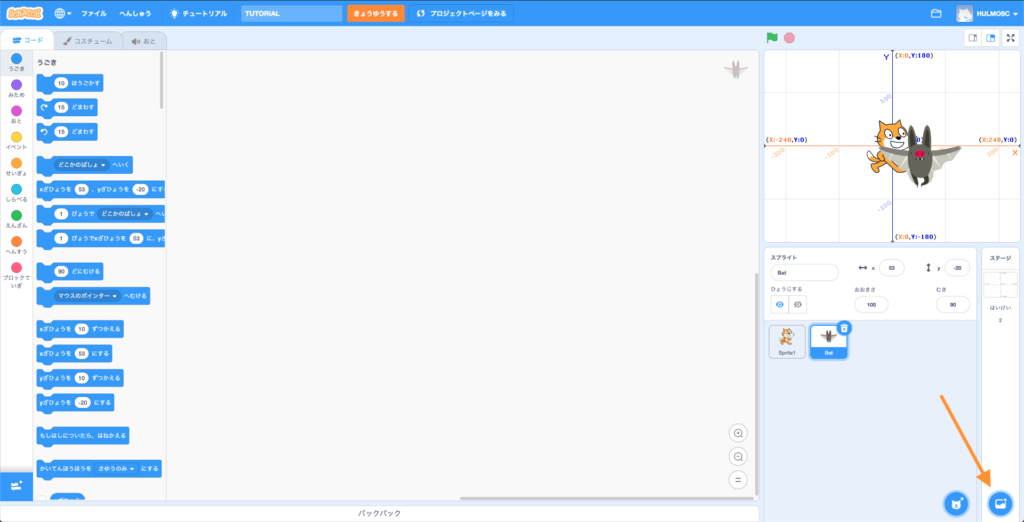1024x522 pixels.
Task: Open the My Stuff folder icon
Action: (x=936, y=14)
